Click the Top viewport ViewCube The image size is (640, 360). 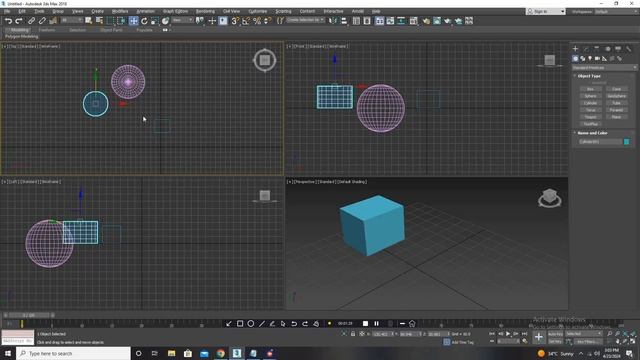[x=265, y=60]
